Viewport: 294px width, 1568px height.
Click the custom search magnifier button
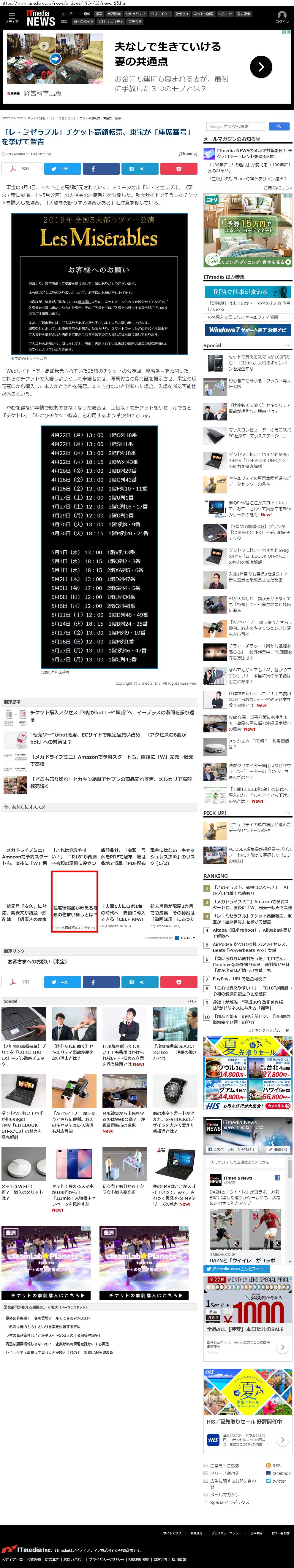tap(279, 127)
